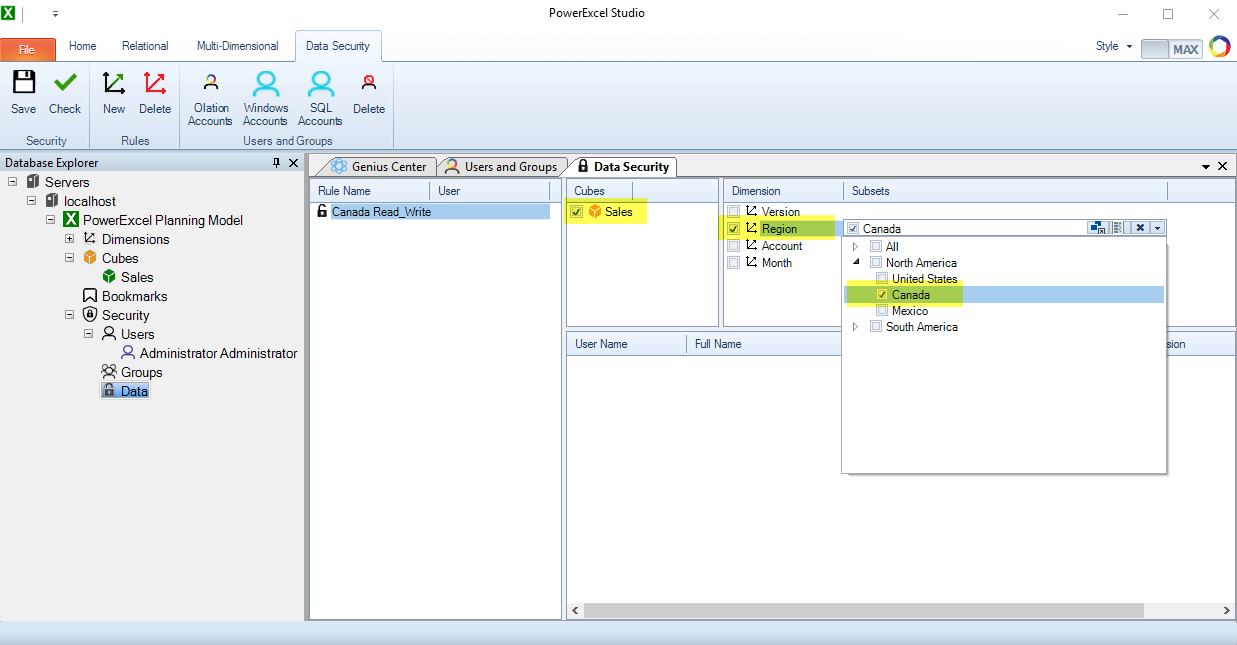The image size is (1237, 645).
Task: Clear the Canada subset selection with X
Action: click(x=1140, y=228)
